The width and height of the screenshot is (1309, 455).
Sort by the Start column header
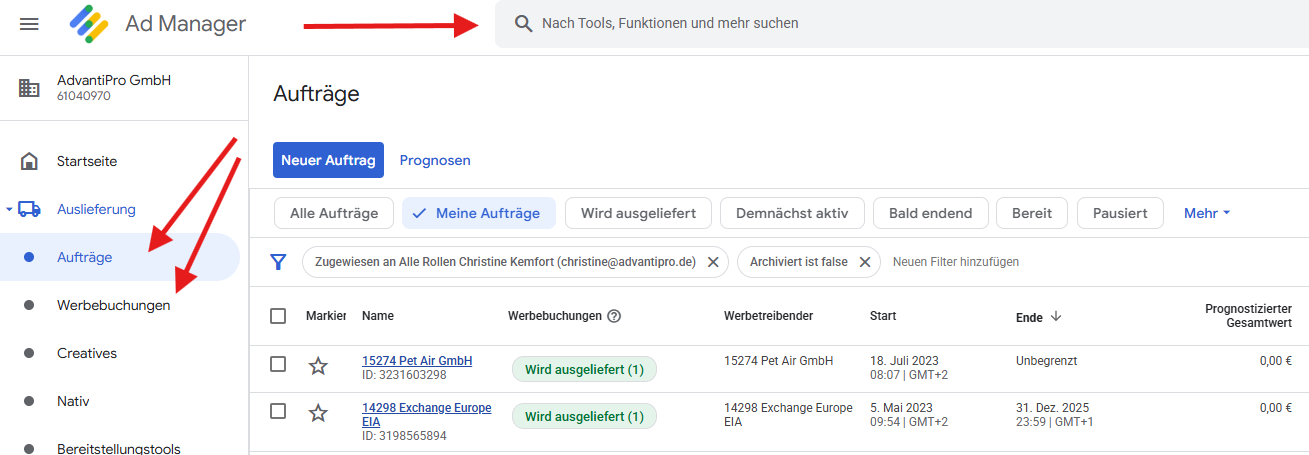click(x=884, y=316)
